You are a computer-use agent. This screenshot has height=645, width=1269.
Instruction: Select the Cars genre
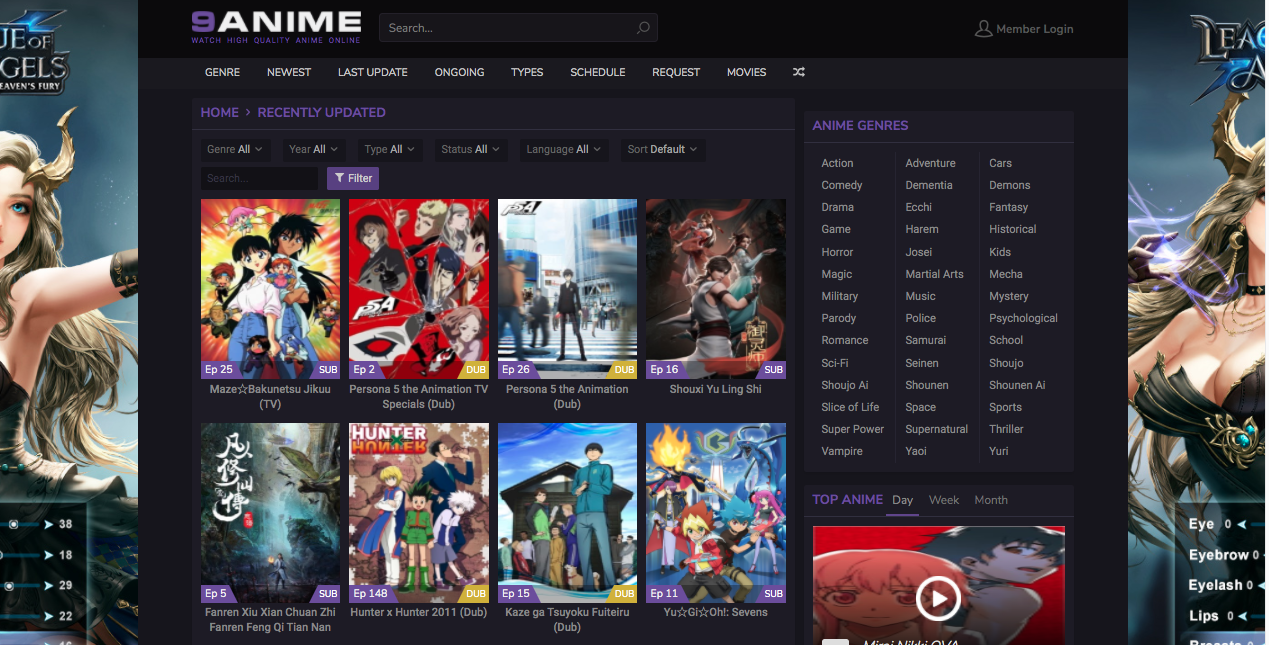point(1000,163)
